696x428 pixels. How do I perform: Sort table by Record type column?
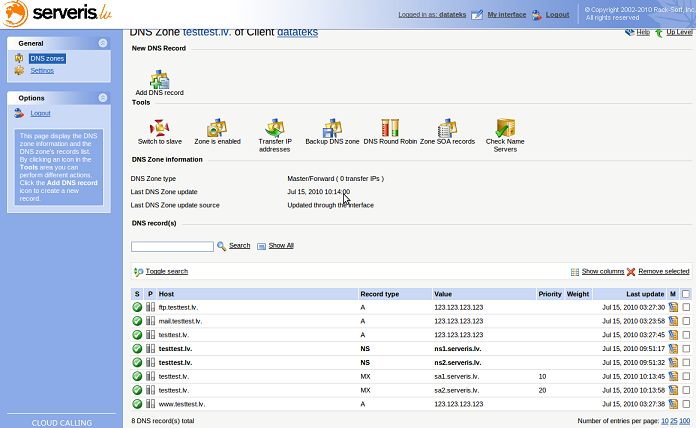coord(380,294)
